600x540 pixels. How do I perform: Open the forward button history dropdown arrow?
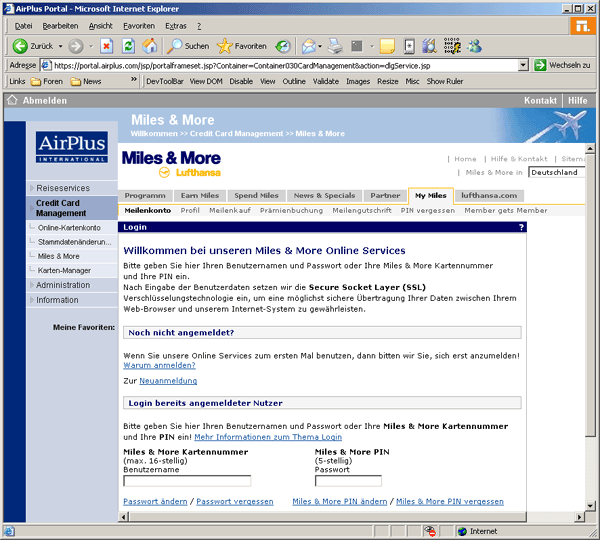coord(91,46)
